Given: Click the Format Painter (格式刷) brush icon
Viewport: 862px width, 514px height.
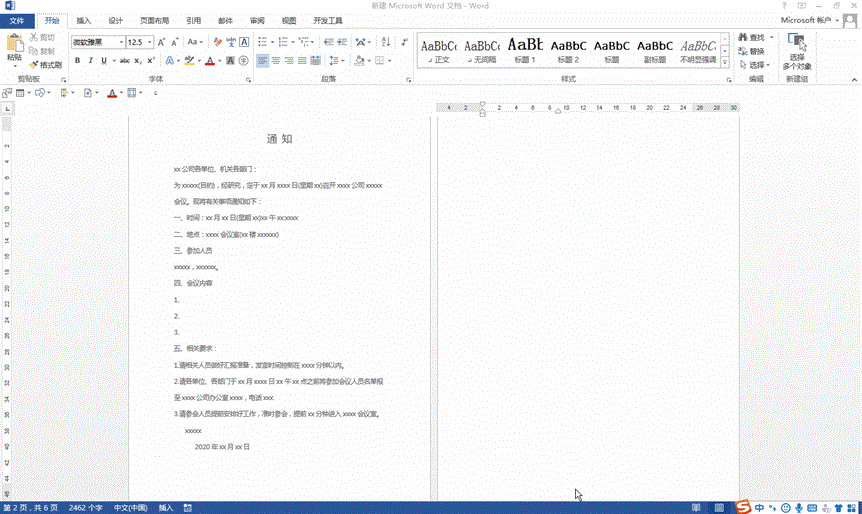Looking at the screenshot, I should [x=34, y=64].
